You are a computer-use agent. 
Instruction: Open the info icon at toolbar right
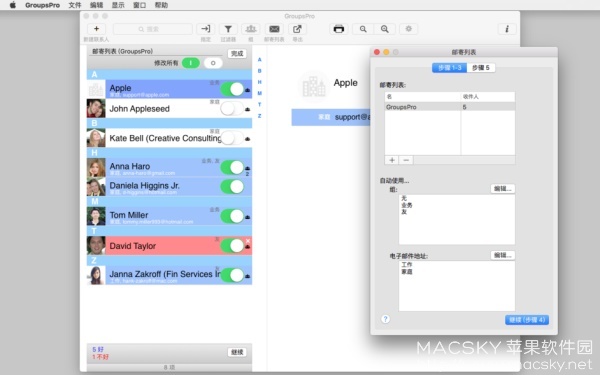pos(507,29)
